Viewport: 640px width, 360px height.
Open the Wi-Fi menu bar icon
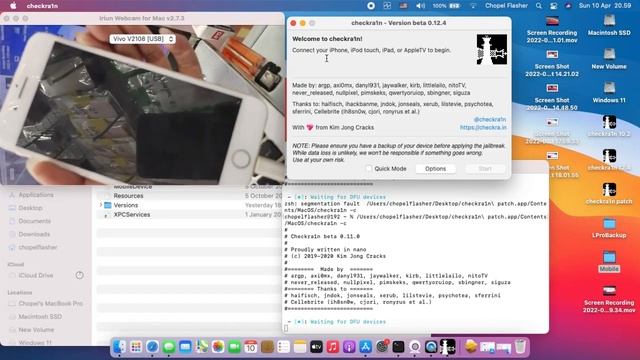[473, 6]
